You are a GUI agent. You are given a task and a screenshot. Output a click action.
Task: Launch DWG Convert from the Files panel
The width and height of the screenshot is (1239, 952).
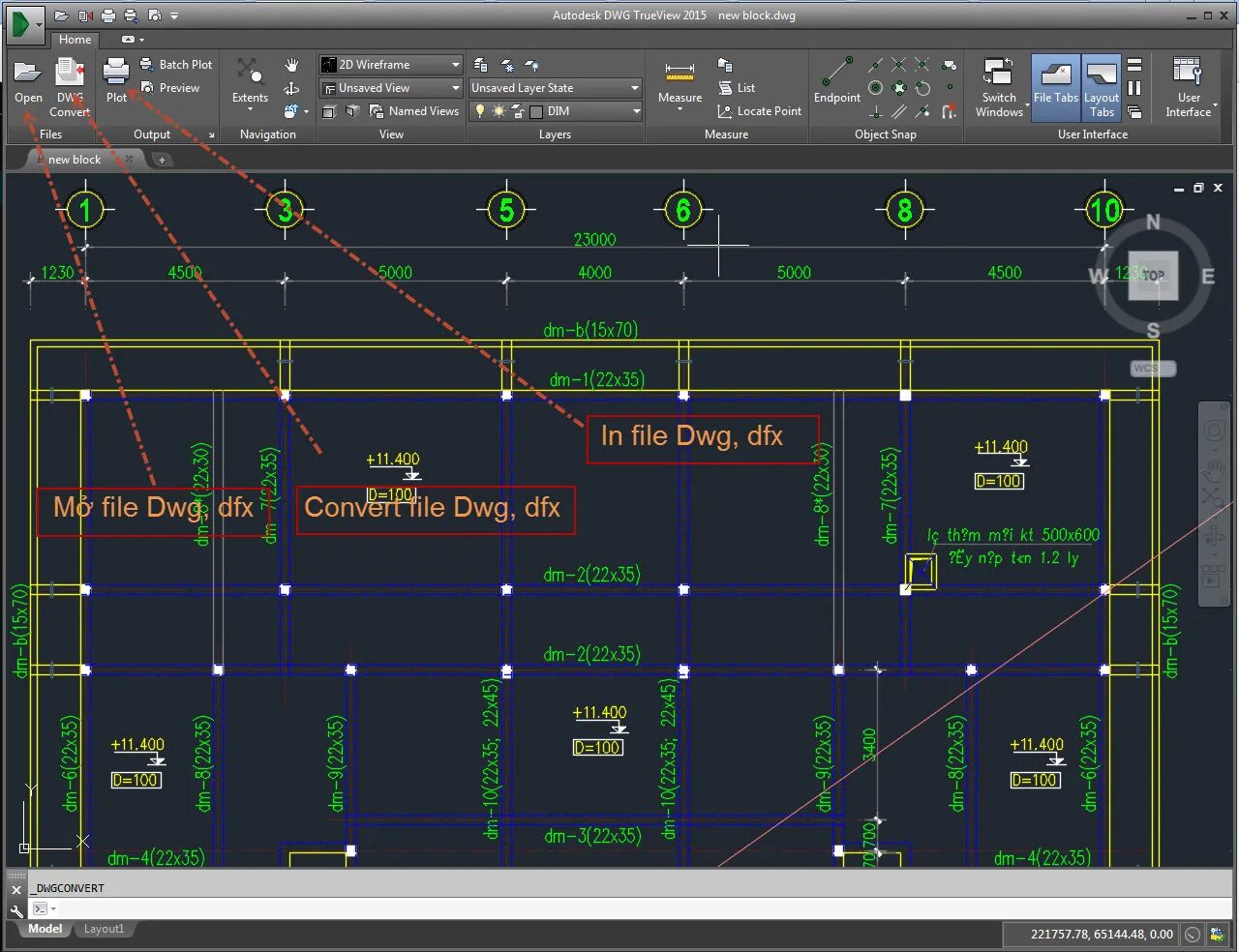pos(70,87)
